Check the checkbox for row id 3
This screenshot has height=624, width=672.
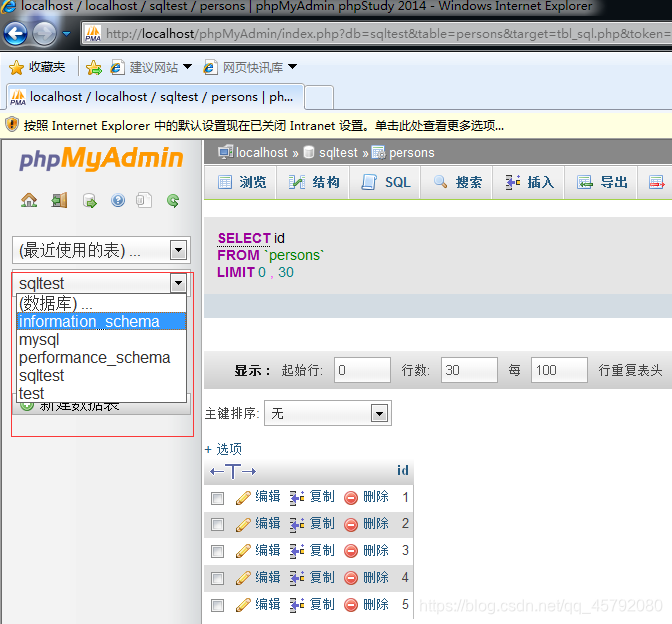click(x=217, y=551)
